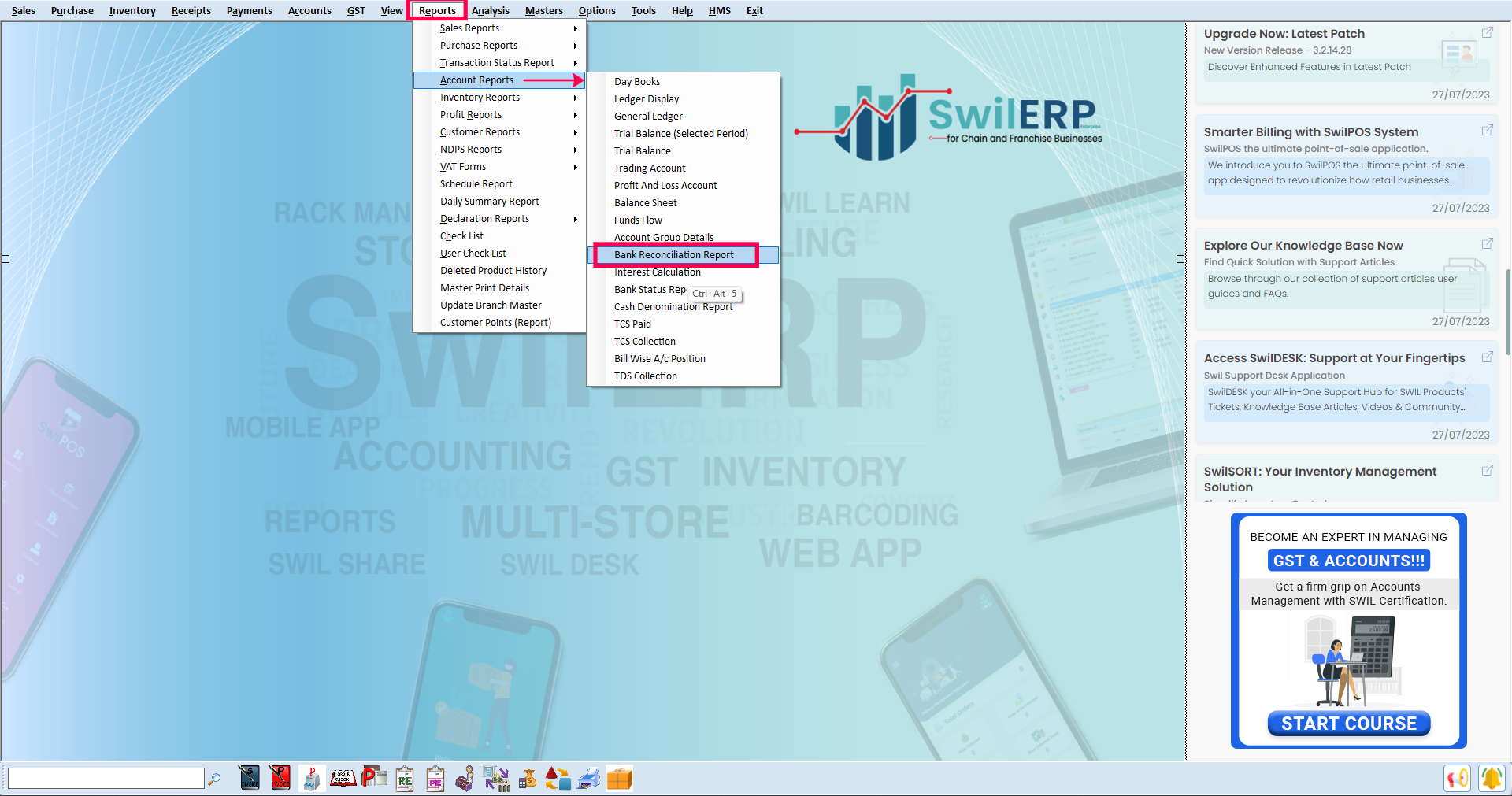This screenshot has height=796, width=1512.
Task: Open Bill Wise A/c Position
Action: click(683, 359)
